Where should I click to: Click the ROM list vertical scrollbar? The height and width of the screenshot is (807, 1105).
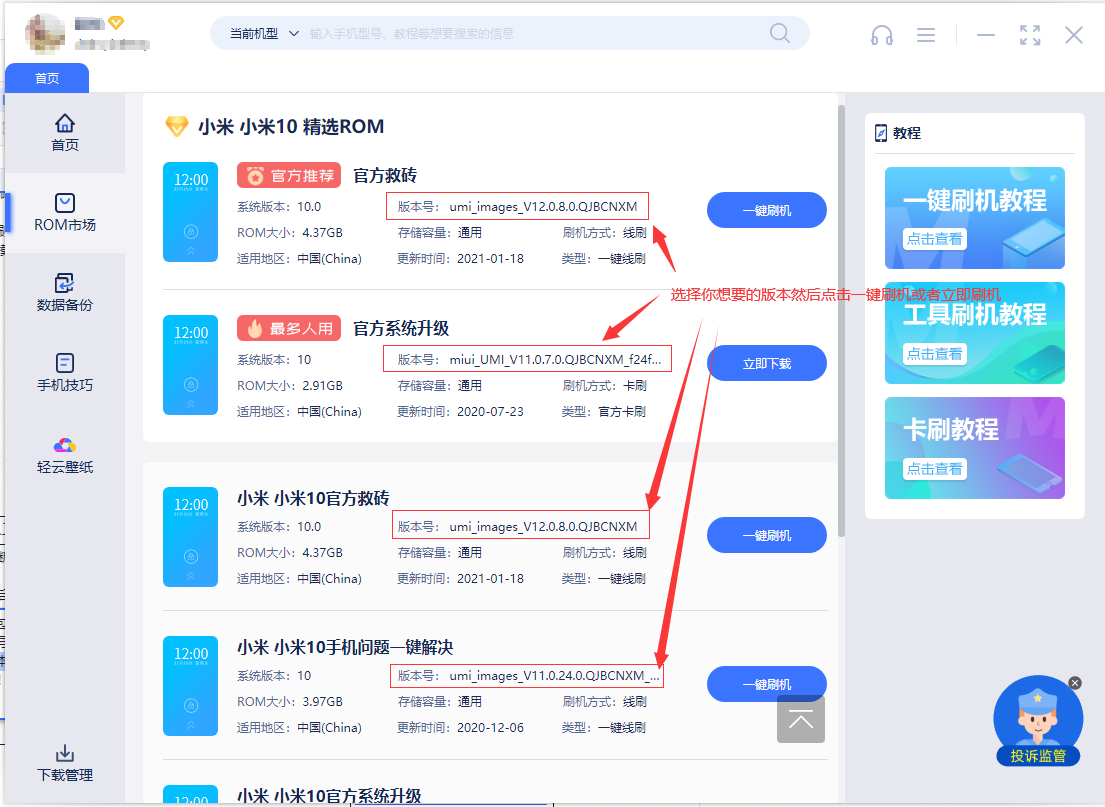click(x=841, y=320)
